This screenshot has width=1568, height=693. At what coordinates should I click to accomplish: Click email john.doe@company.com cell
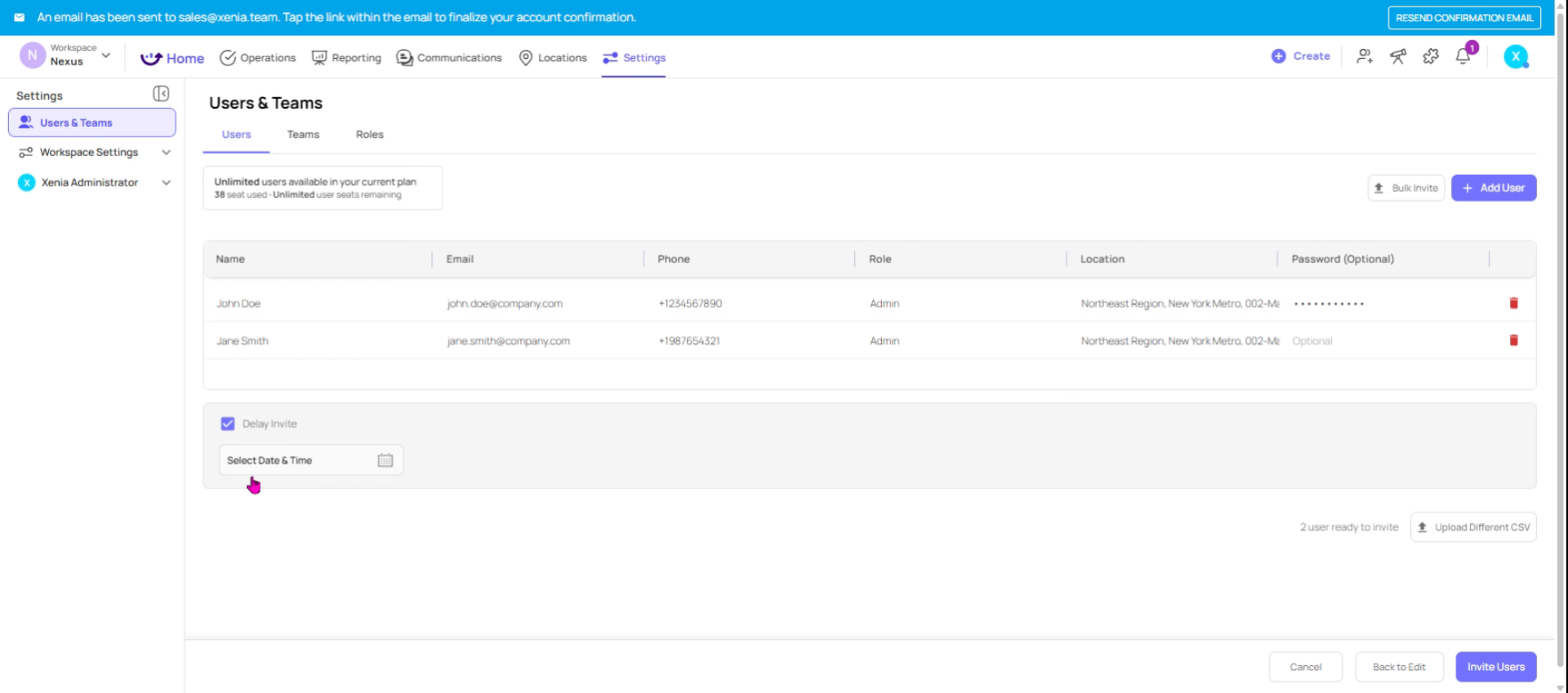(505, 303)
